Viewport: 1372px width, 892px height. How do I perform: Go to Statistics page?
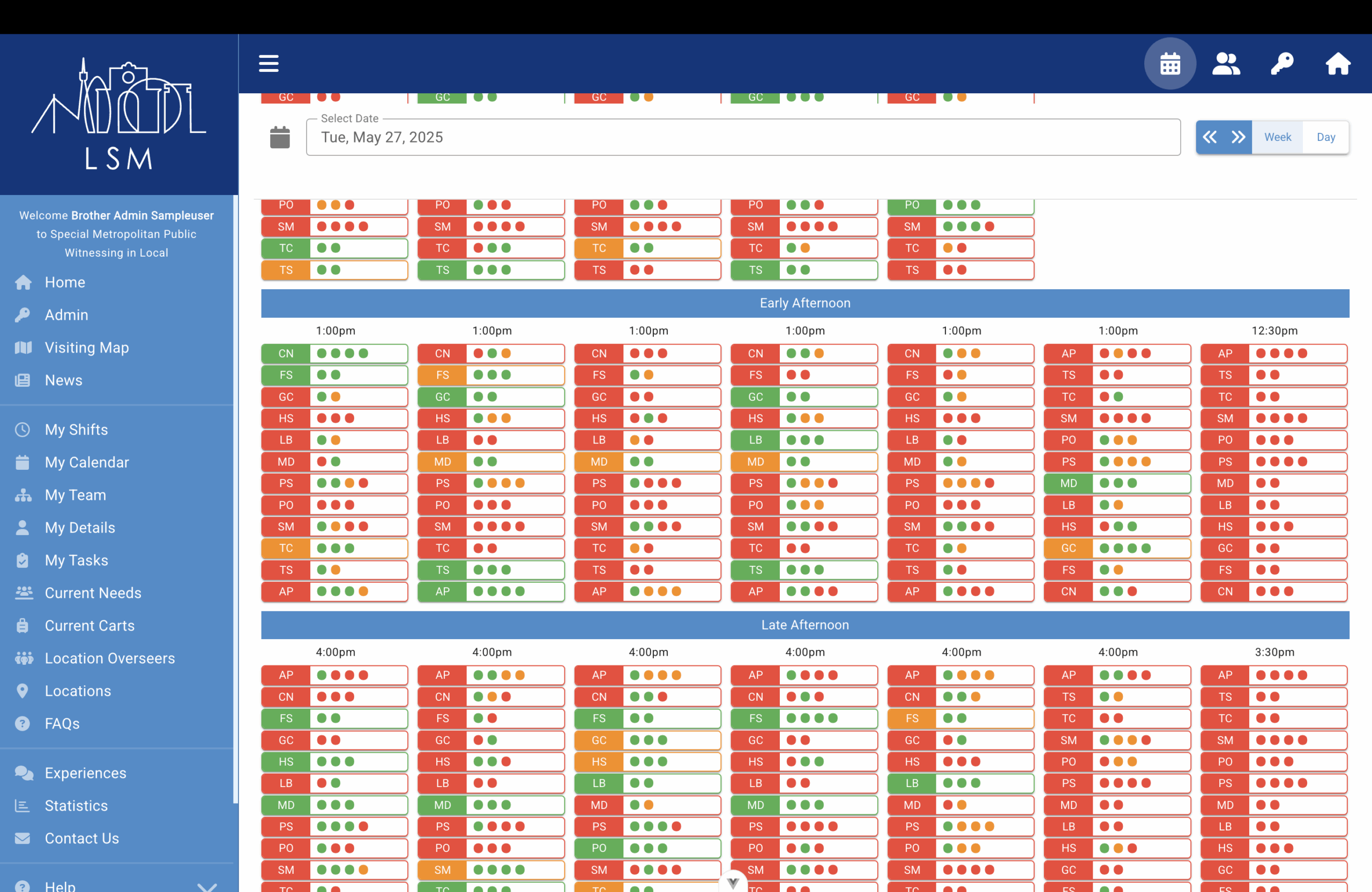point(76,806)
